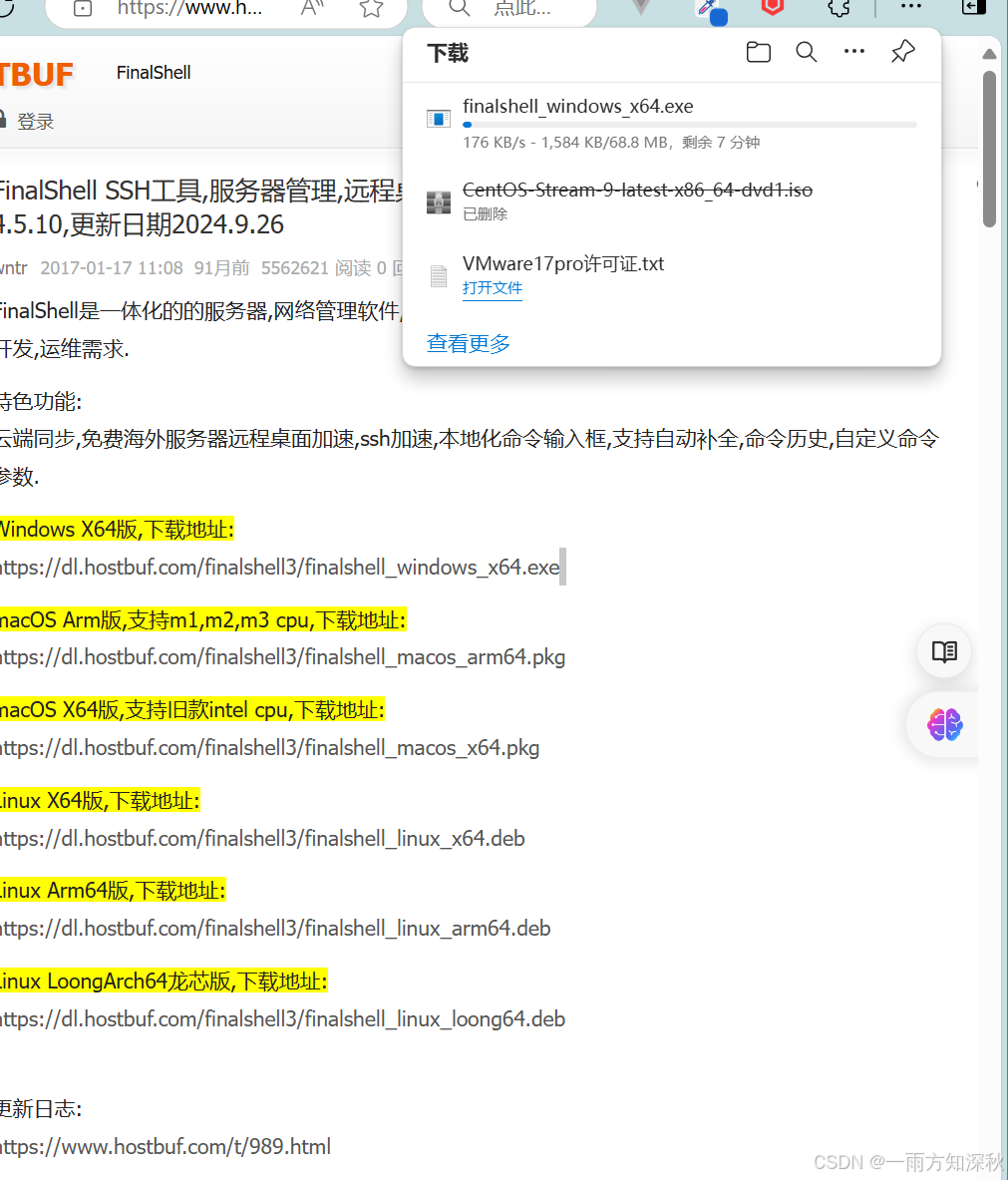Click the 特色功能 label
The image size is (1008, 1180).
click(41, 401)
